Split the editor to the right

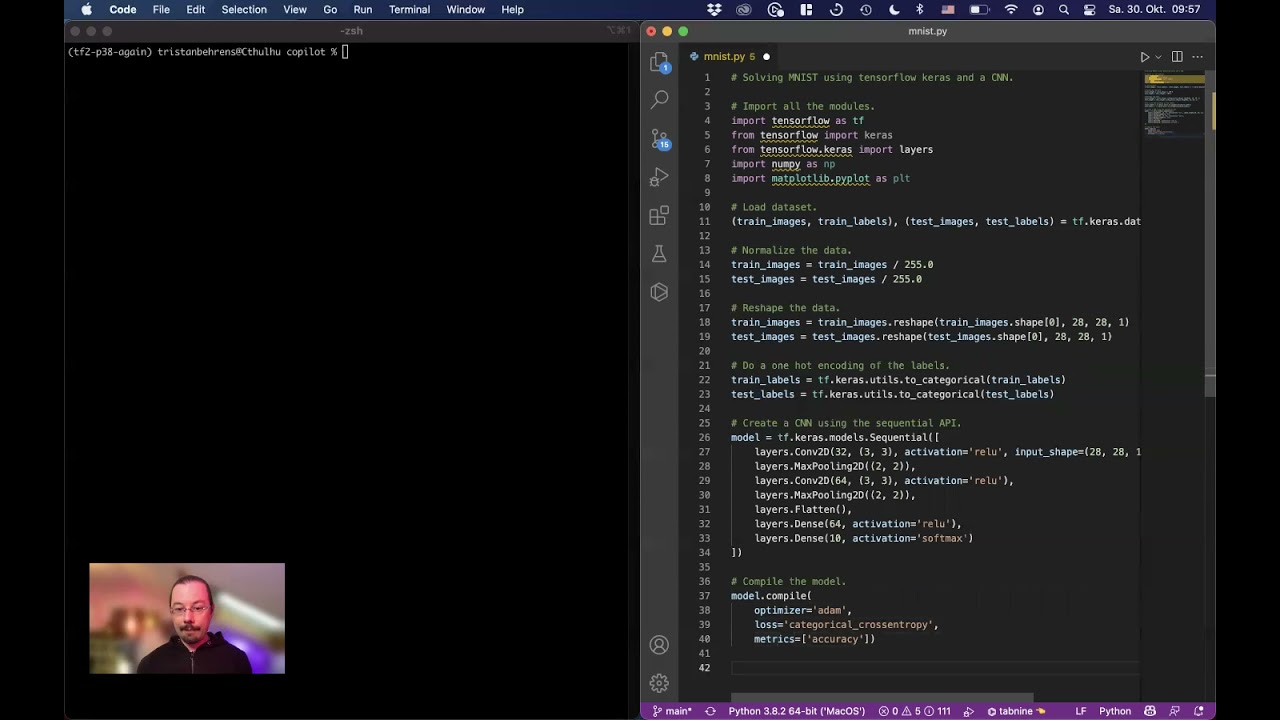coord(1177,57)
